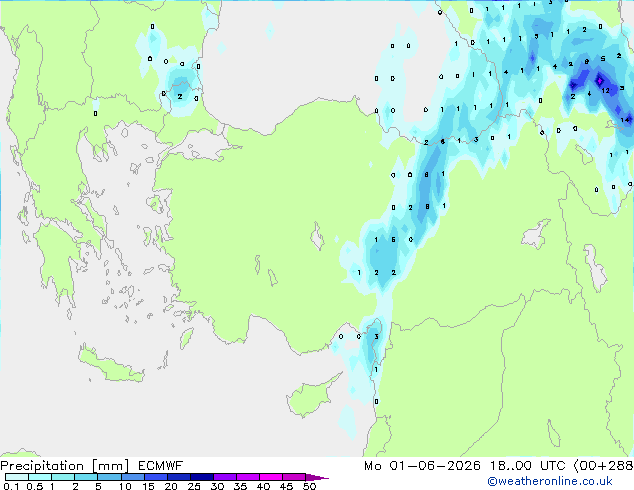This screenshot has height=490, width=634.
Task: Click the legend arrow tip beyond 50
Action: (317, 477)
